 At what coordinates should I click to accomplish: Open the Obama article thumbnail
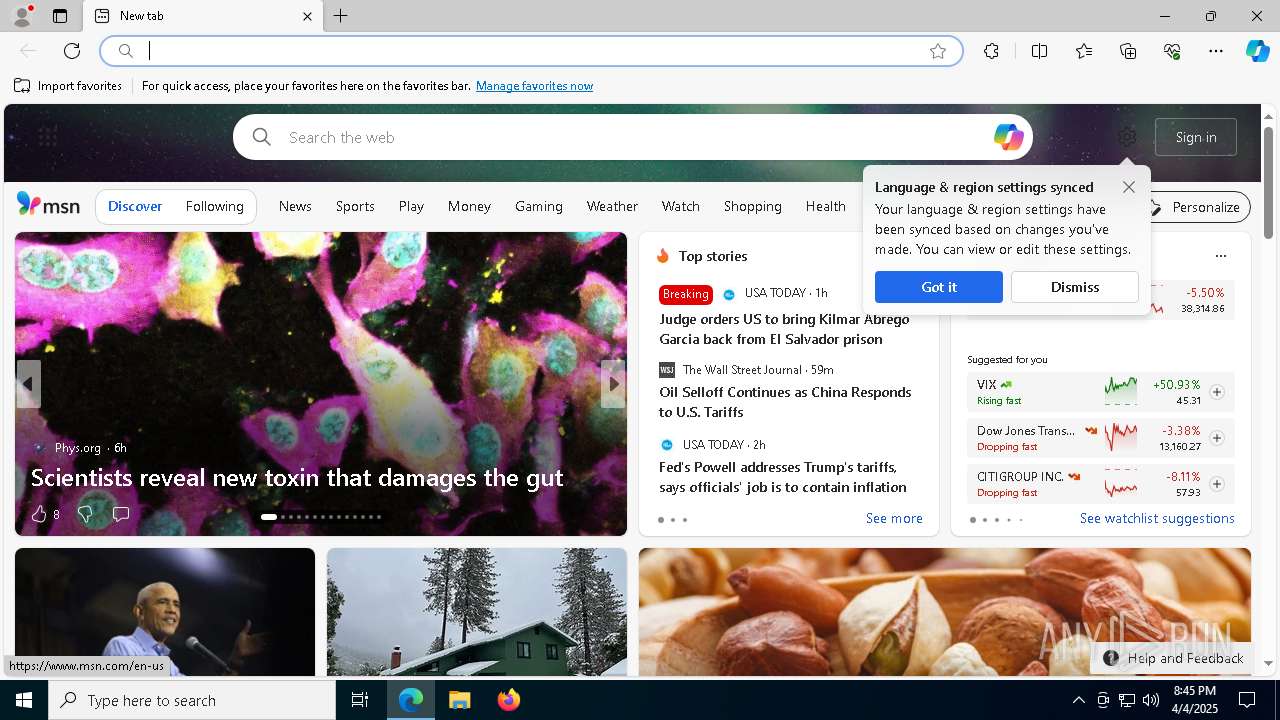[165, 612]
